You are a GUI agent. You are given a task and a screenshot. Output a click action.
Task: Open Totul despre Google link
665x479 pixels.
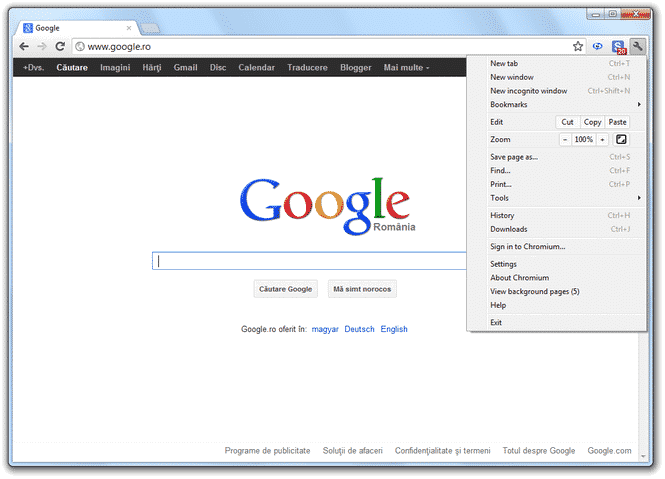click(539, 450)
